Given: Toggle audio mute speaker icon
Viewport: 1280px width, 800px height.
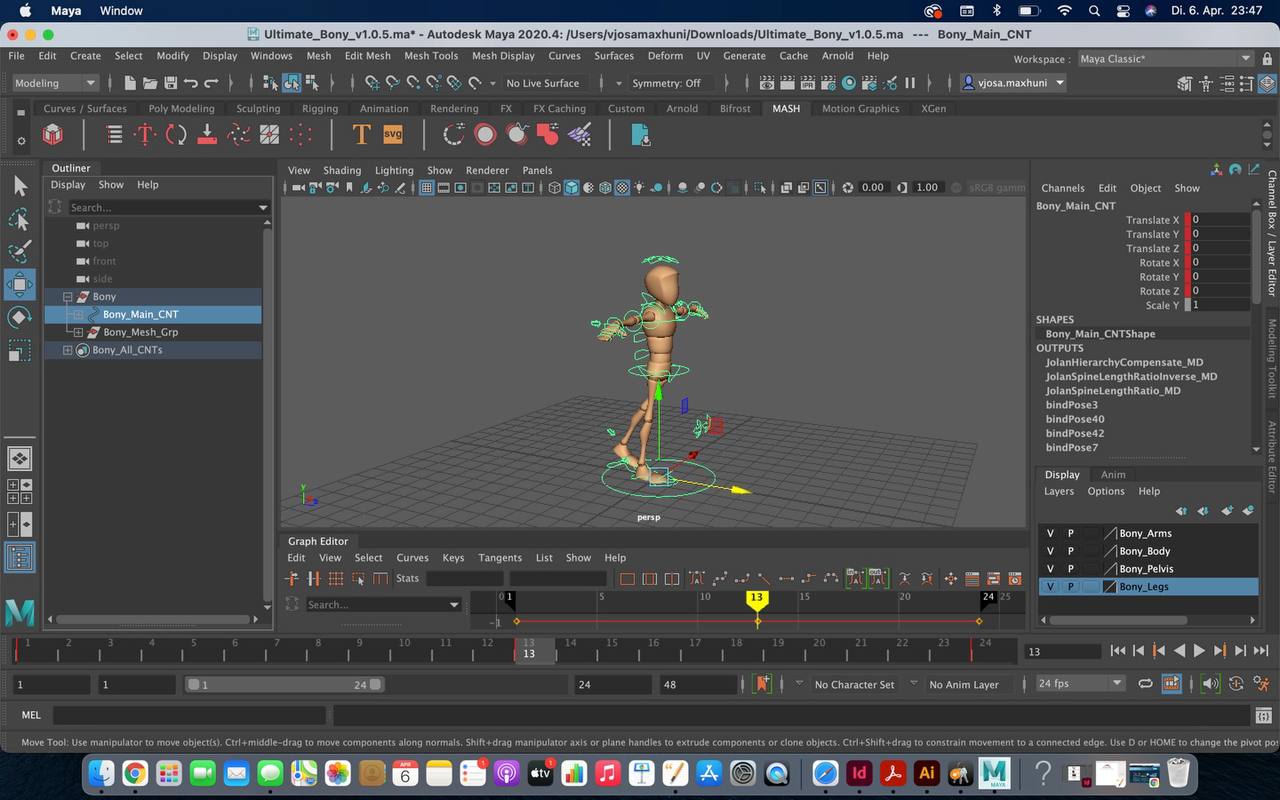Looking at the screenshot, I should 1210,684.
